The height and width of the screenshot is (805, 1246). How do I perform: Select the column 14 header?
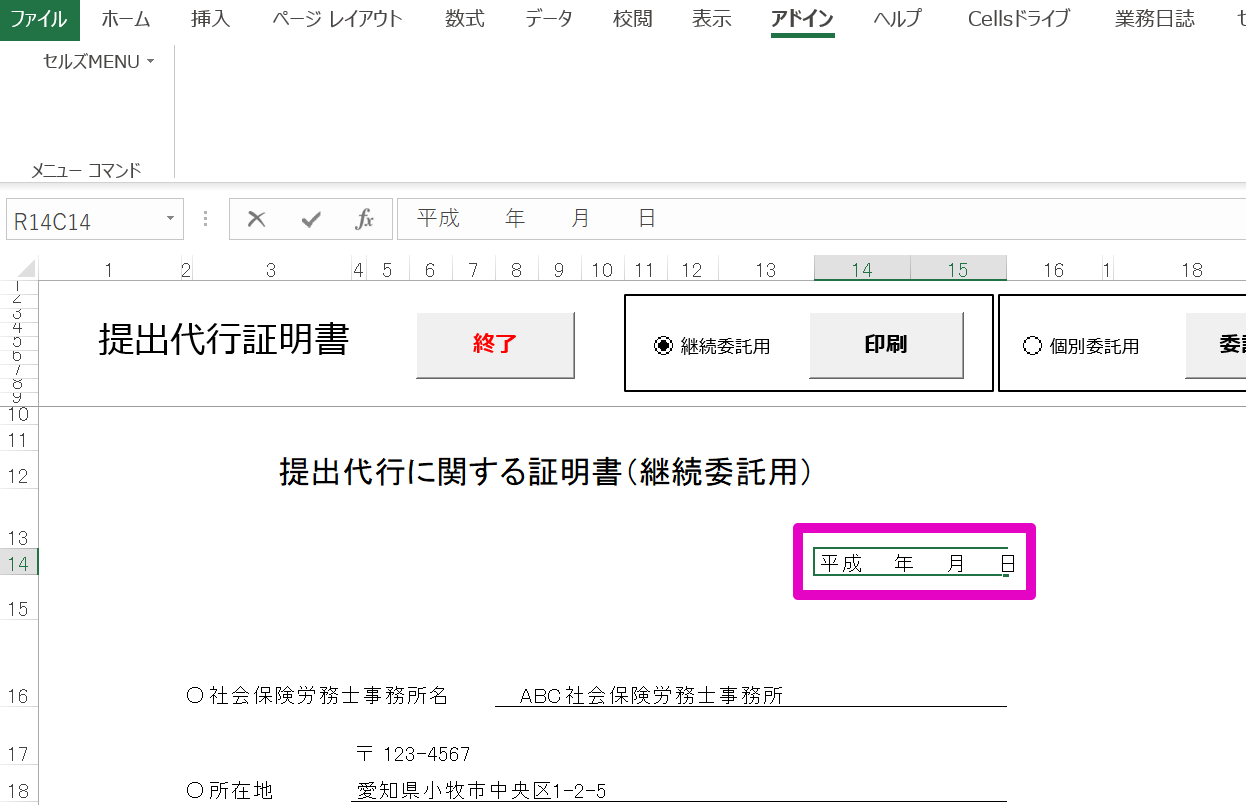(862, 269)
